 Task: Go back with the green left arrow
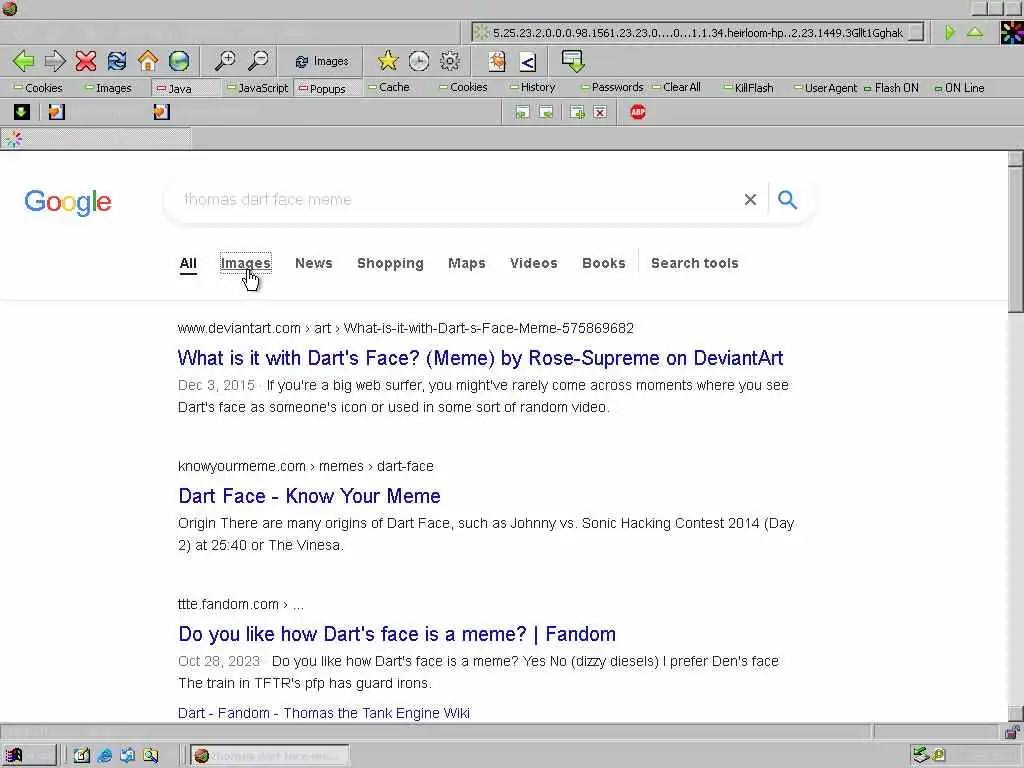(24, 61)
